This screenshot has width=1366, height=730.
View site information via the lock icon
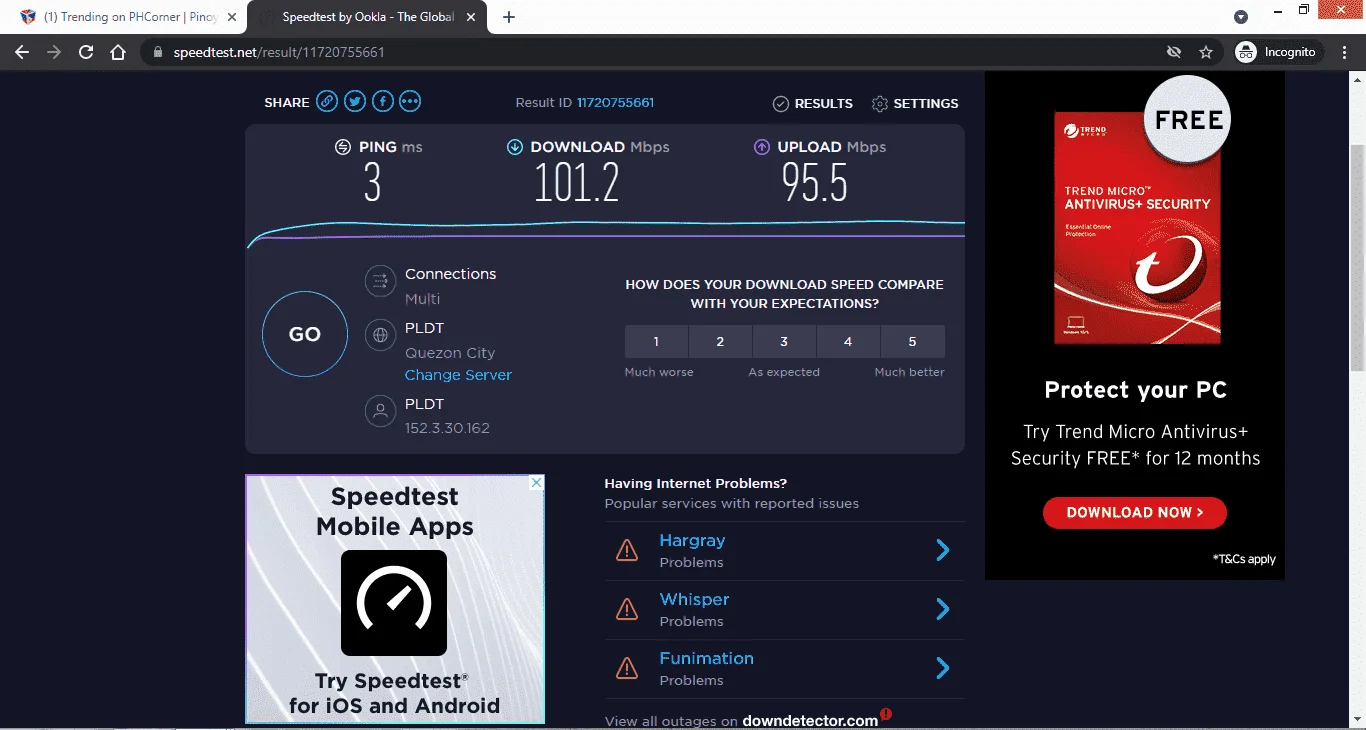[158, 52]
